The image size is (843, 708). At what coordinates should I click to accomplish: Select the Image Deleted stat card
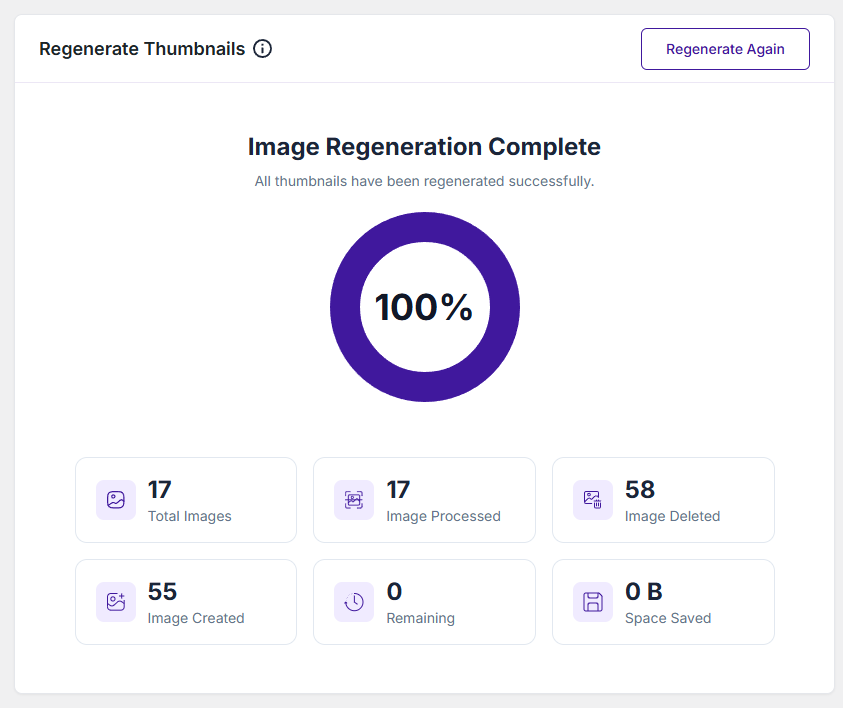click(x=663, y=500)
